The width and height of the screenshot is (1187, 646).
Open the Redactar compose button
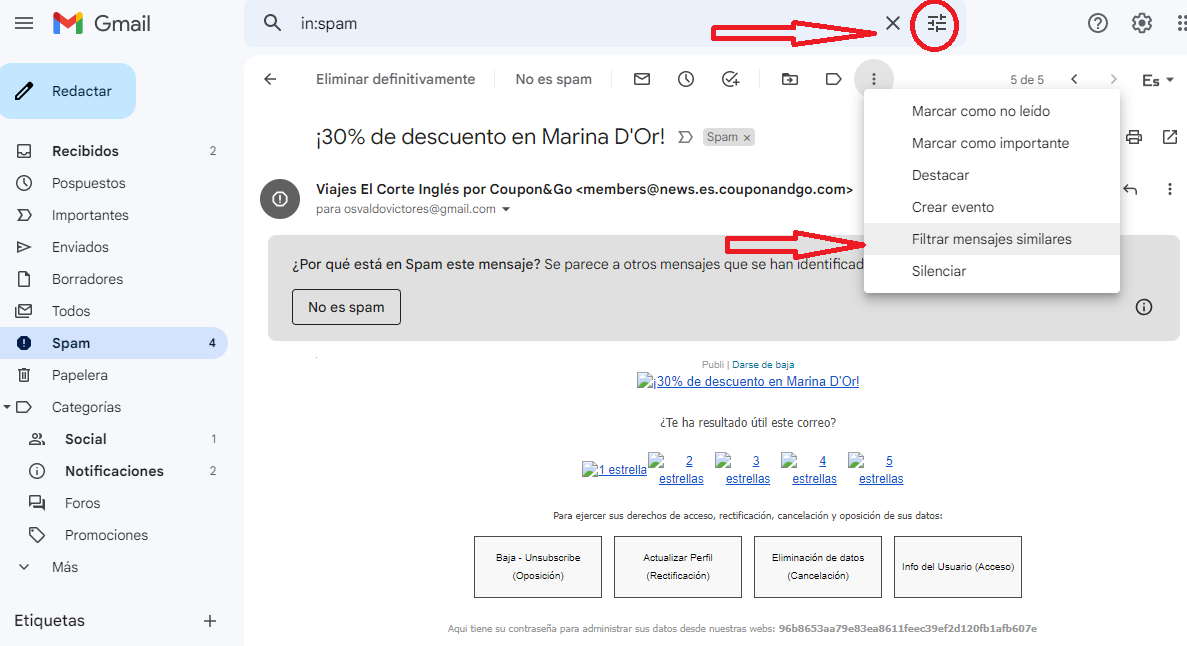(x=68, y=90)
